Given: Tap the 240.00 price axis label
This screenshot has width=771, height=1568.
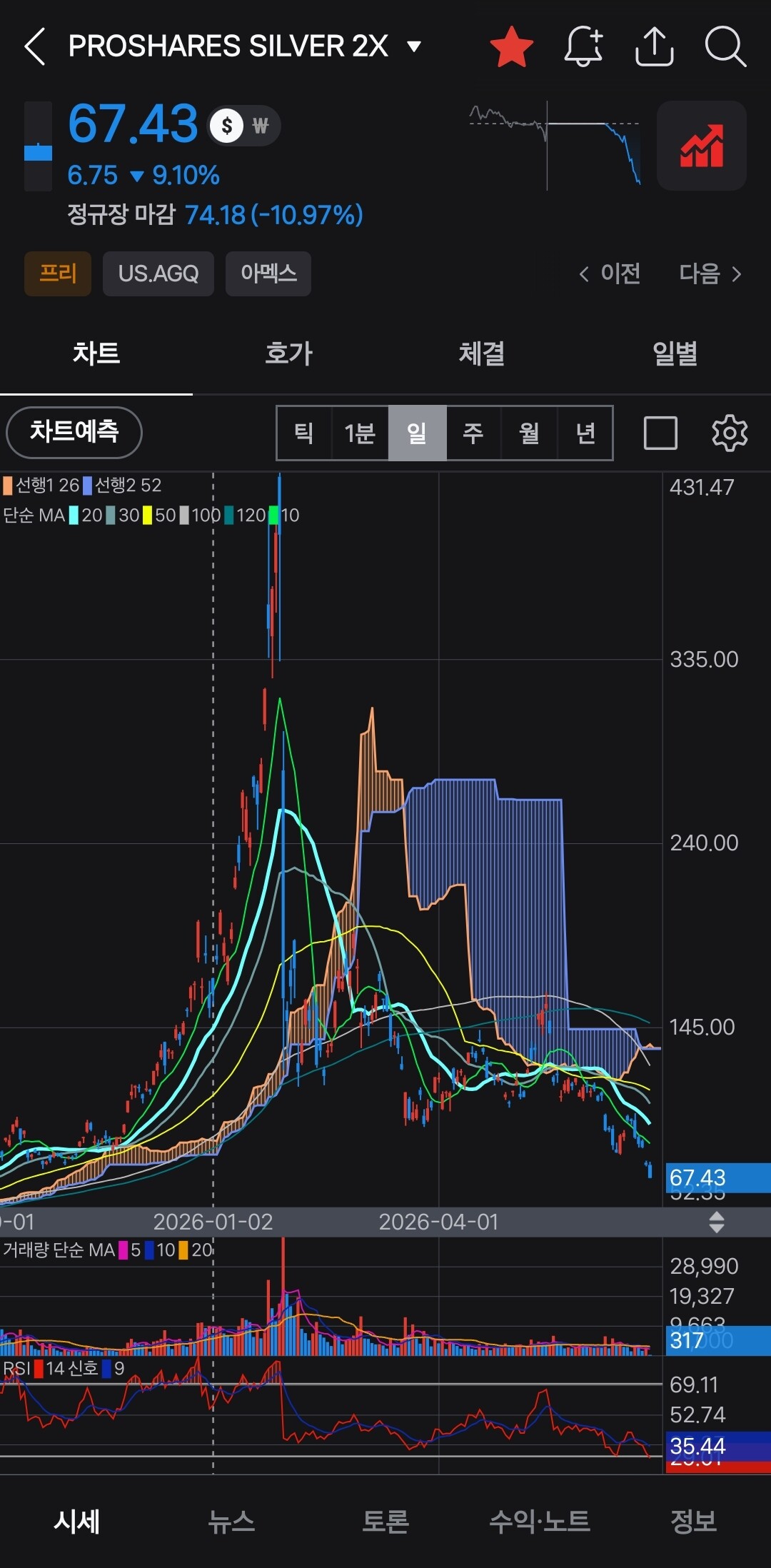Looking at the screenshot, I should click(x=704, y=843).
